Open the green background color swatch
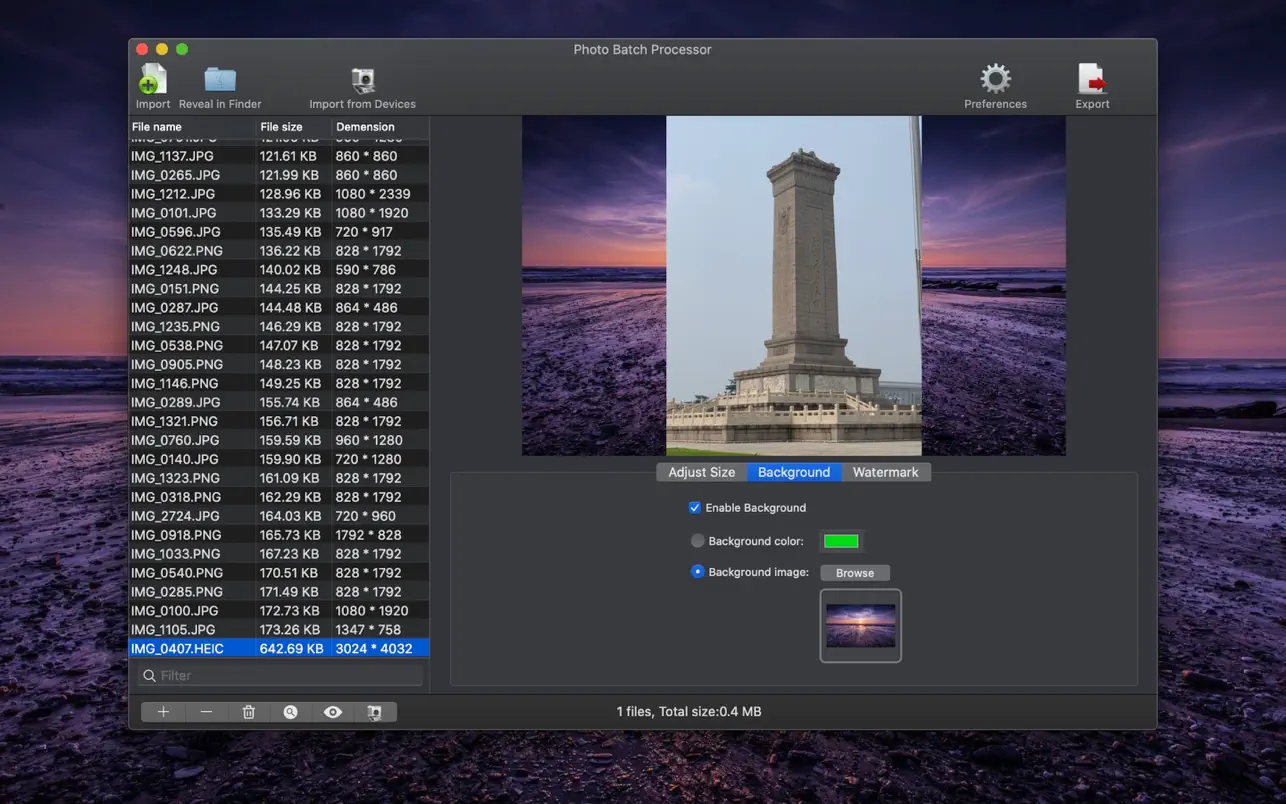This screenshot has width=1286, height=804. 841,541
